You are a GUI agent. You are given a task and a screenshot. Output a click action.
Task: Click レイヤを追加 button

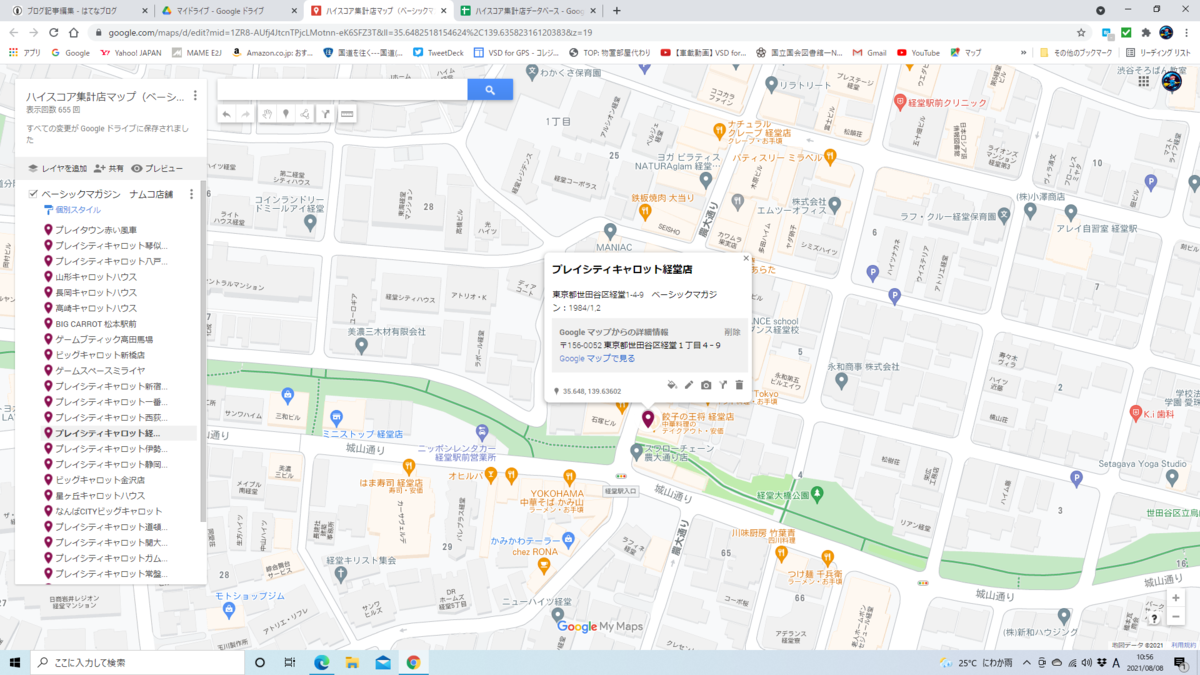click(x=57, y=168)
